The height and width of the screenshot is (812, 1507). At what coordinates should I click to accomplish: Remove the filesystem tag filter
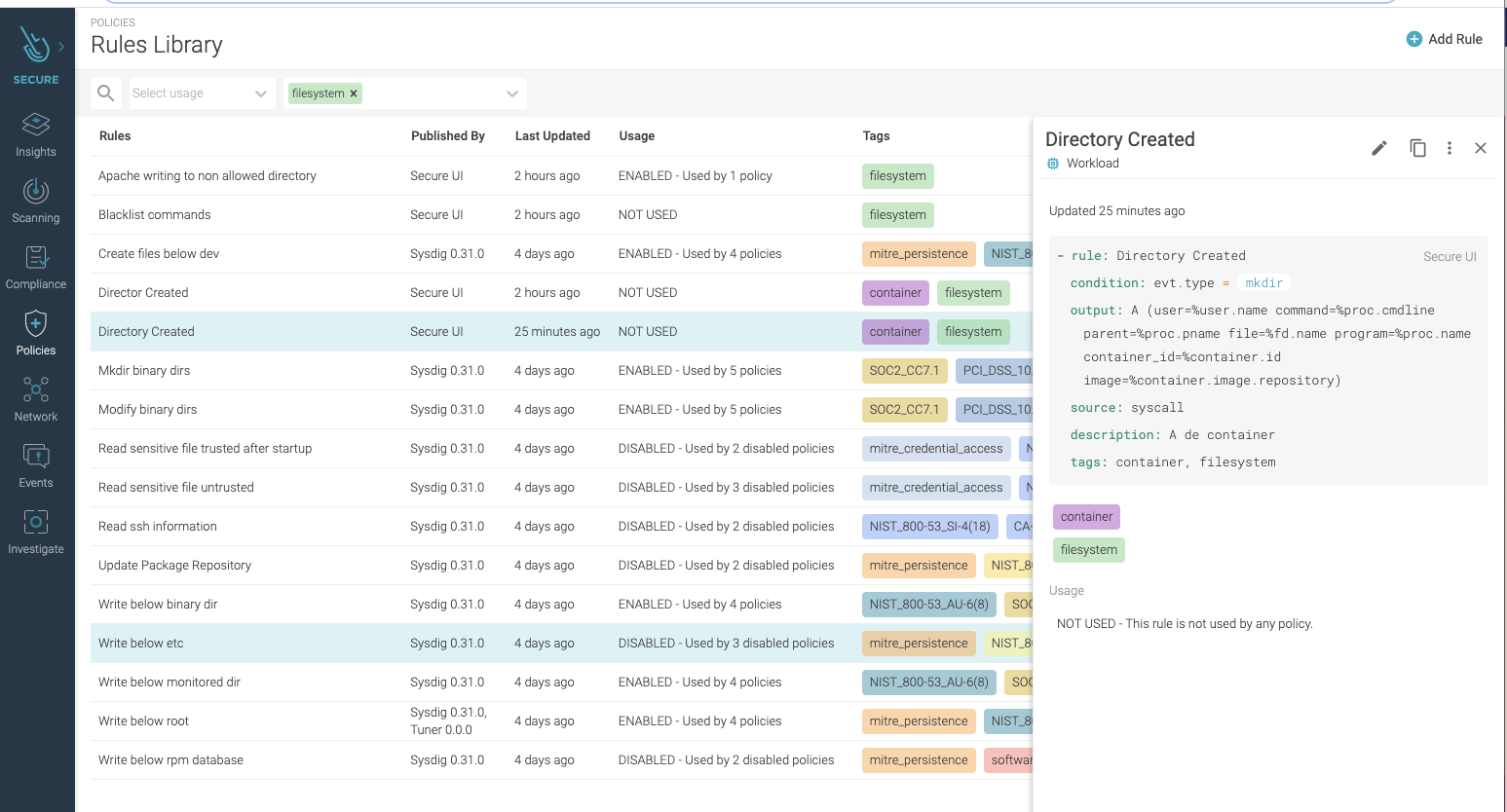(x=354, y=93)
